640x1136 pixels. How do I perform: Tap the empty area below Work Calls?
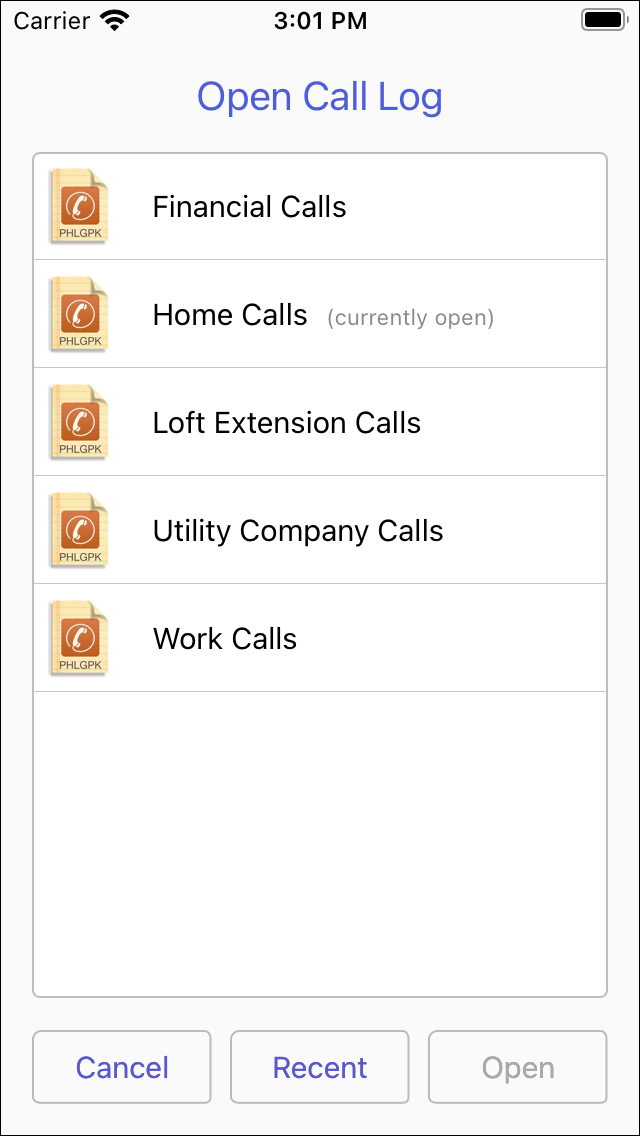[320, 842]
